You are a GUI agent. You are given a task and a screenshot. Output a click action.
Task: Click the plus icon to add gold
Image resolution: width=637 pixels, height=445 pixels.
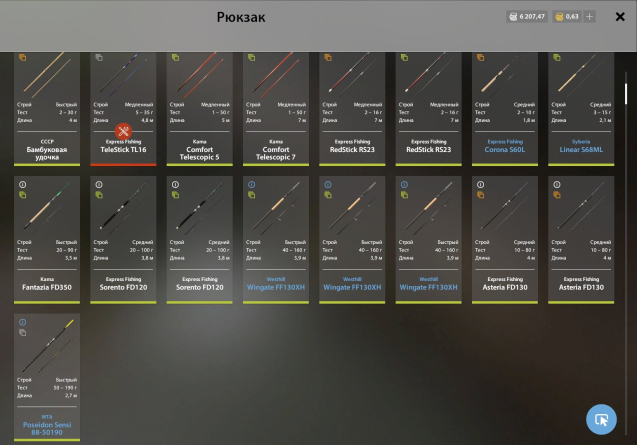[589, 17]
